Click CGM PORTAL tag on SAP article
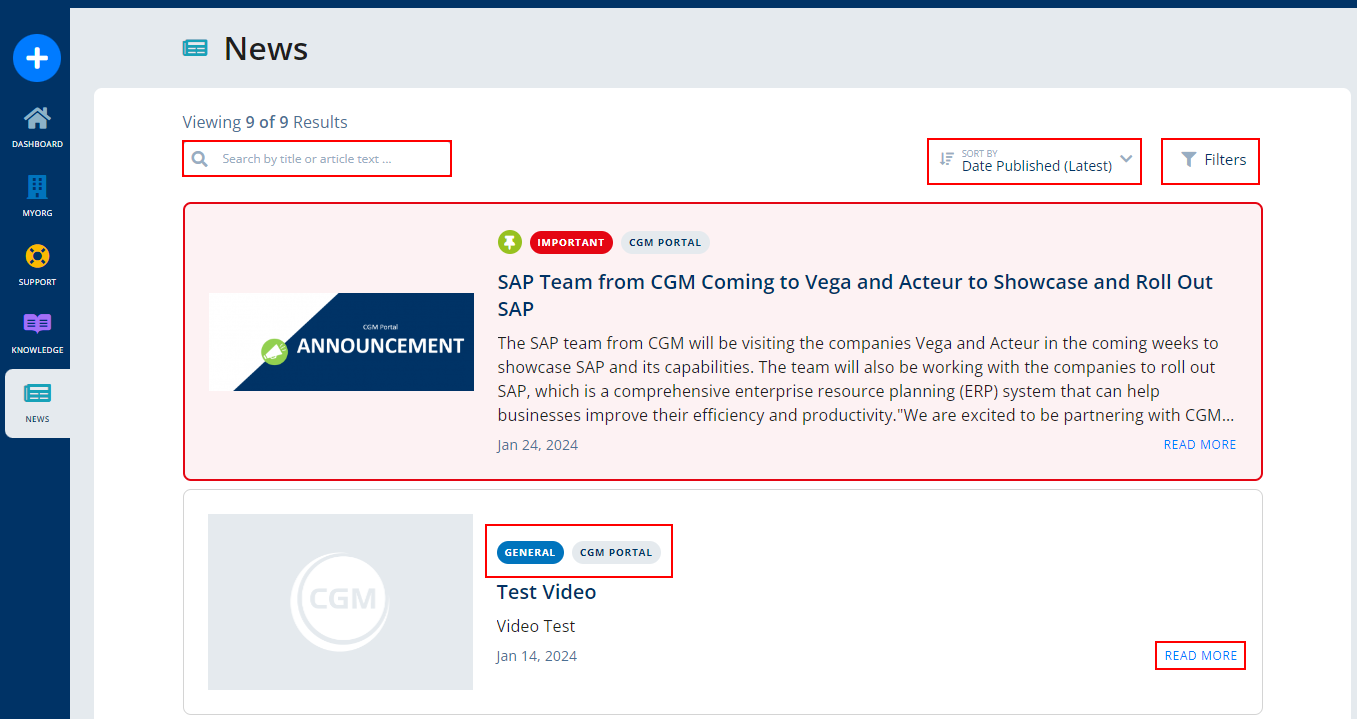This screenshot has width=1357, height=719. [665, 242]
